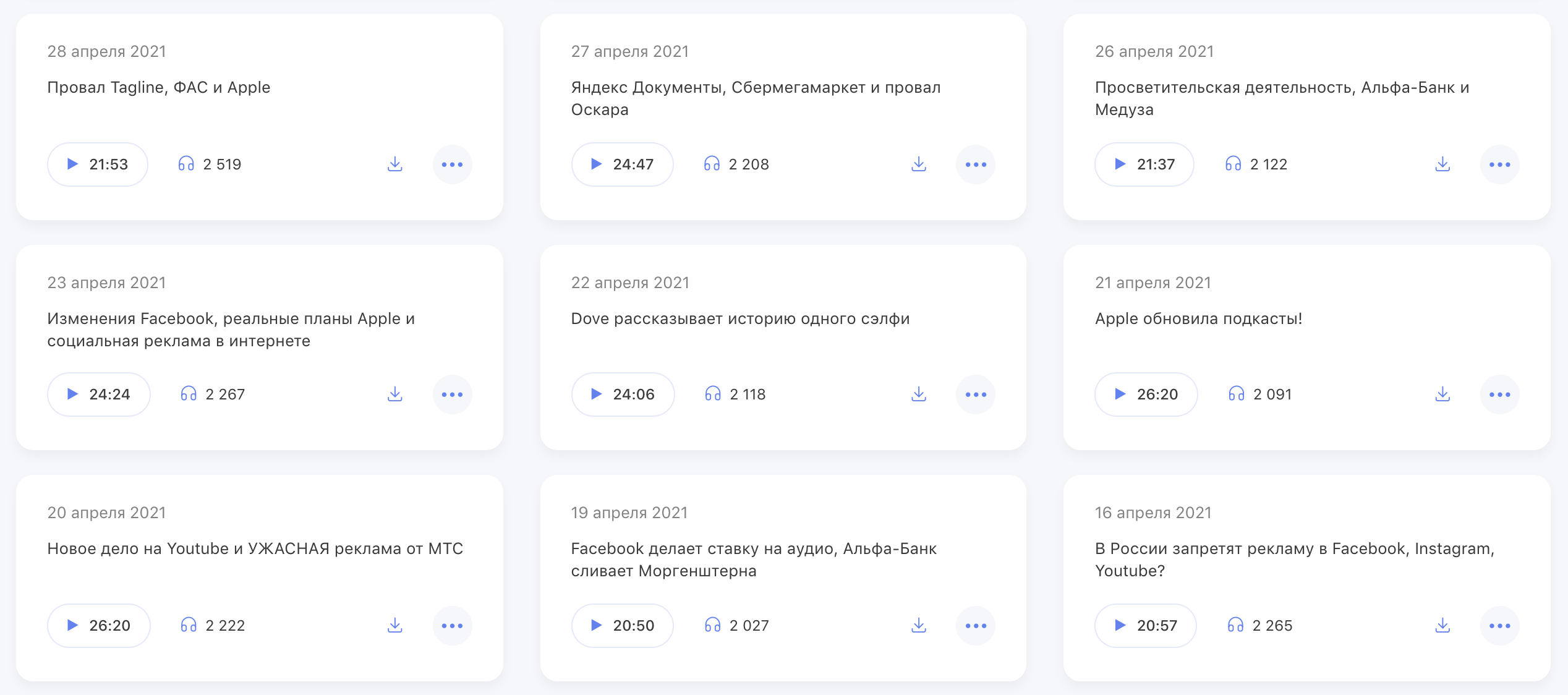Click the 2 118 listens count
Image resolution: width=1568 pixels, height=695 pixels.
pyautogui.click(x=748, y=394)
